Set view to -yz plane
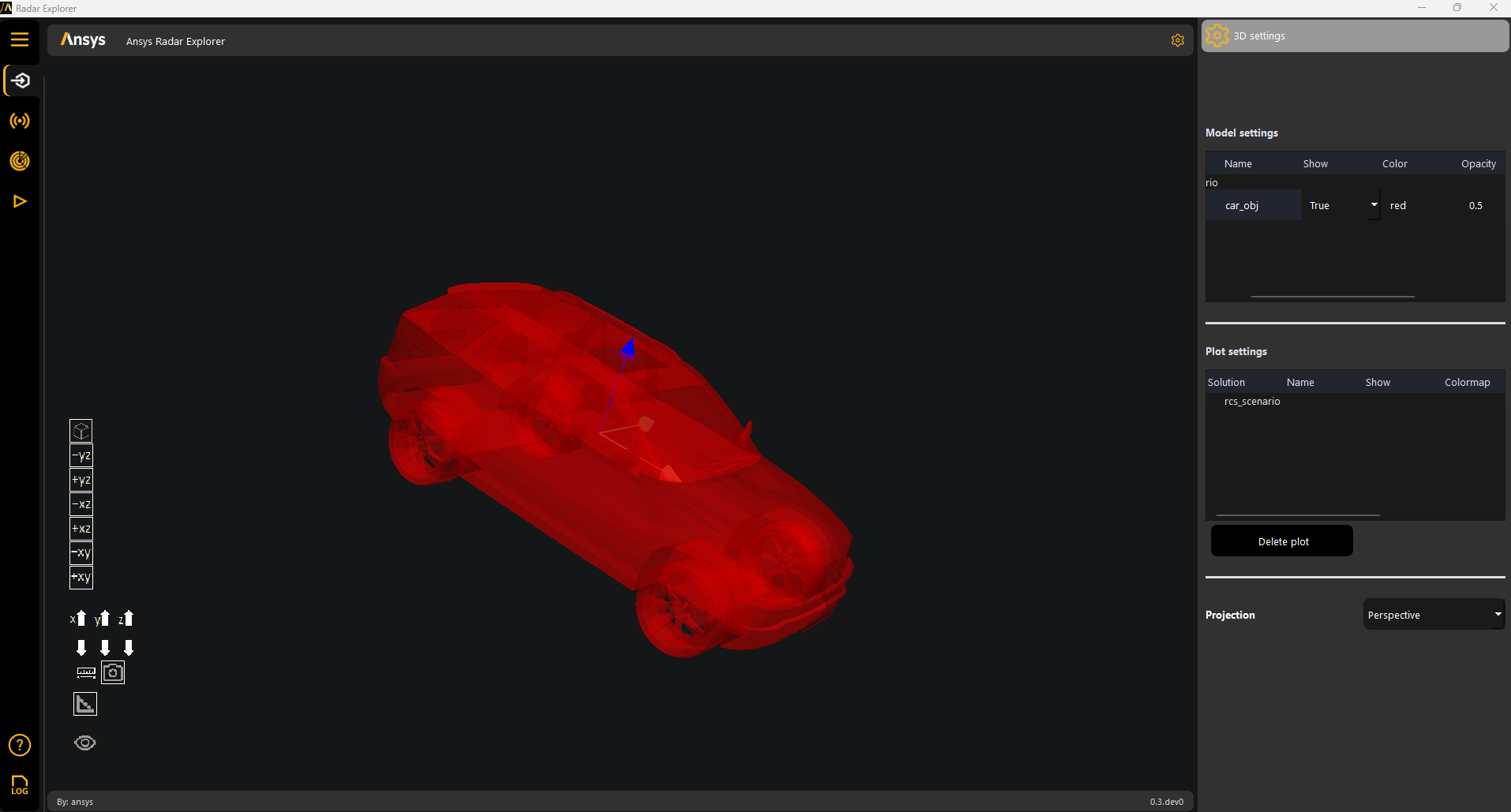The image size is (1511, 812). 81,455
